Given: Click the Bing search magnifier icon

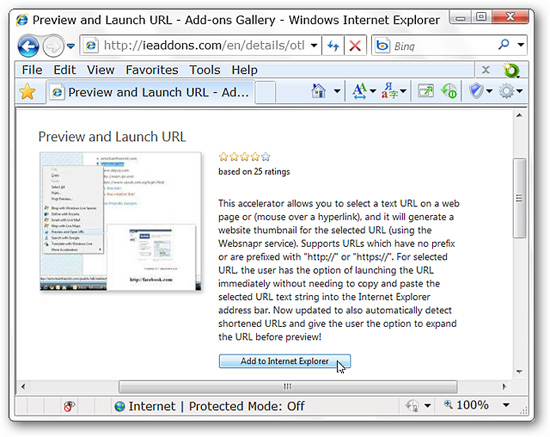Looking at the screenshot, I should [x=504, y=45].
